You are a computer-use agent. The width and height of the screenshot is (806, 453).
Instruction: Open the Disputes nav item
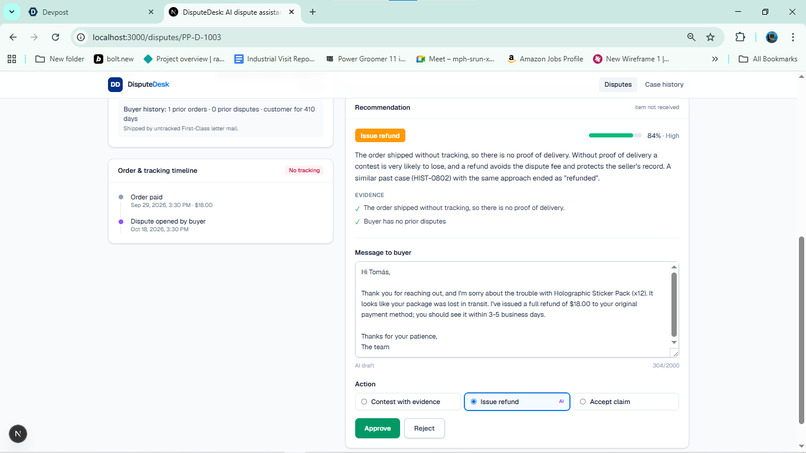tap(618, 84)
